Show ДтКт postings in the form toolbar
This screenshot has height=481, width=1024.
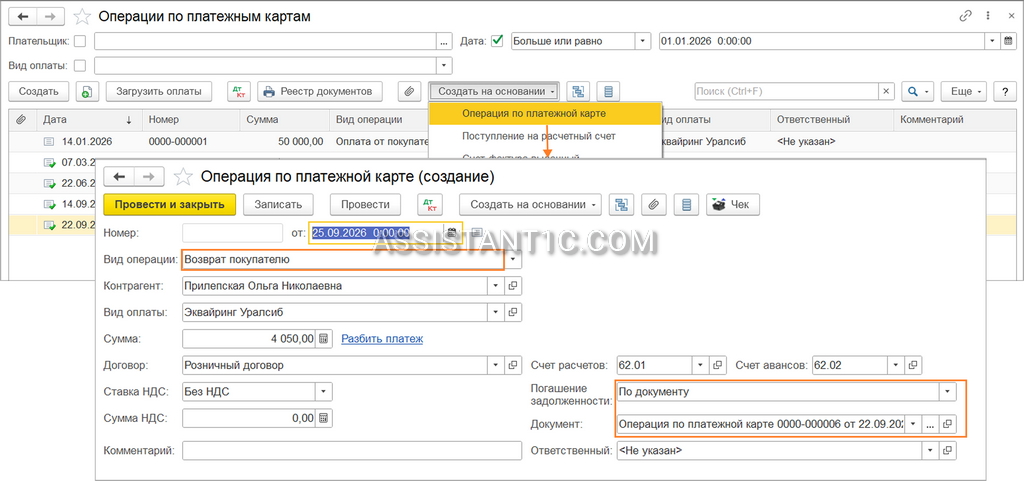[x=430, y=204]
